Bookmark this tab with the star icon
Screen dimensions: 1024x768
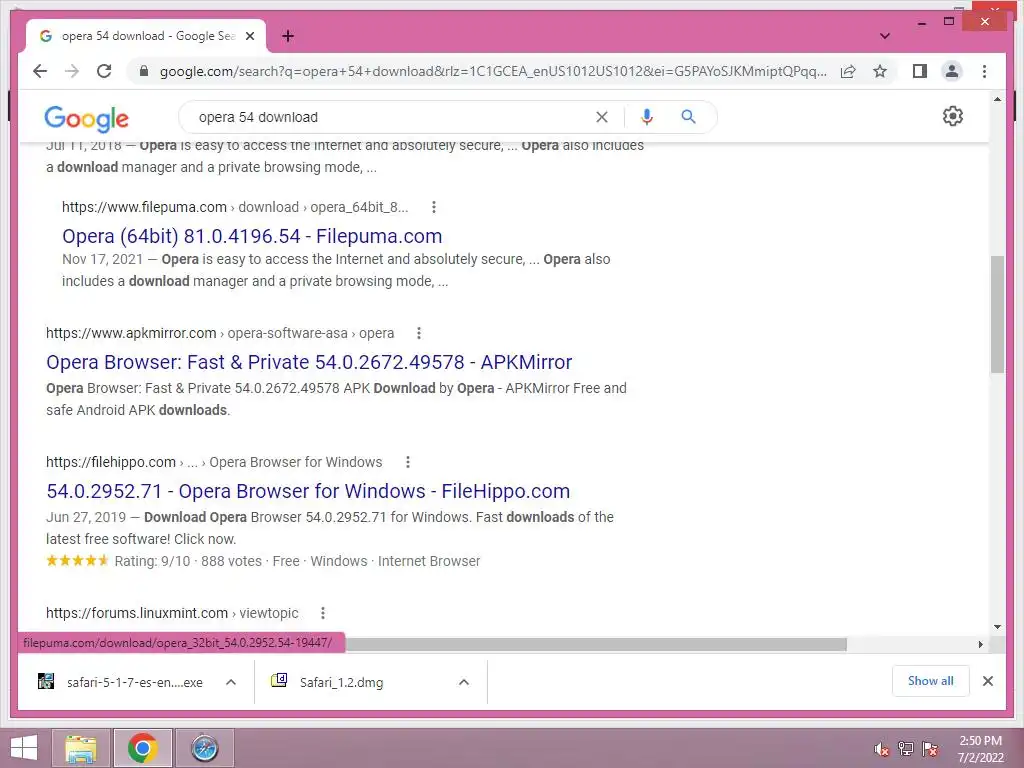(880, 71)
